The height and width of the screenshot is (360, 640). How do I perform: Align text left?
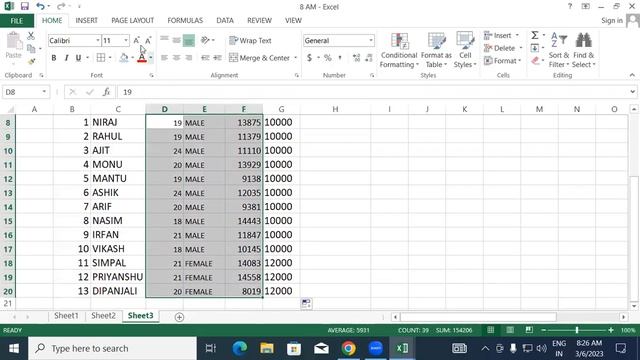coord(164,58)
